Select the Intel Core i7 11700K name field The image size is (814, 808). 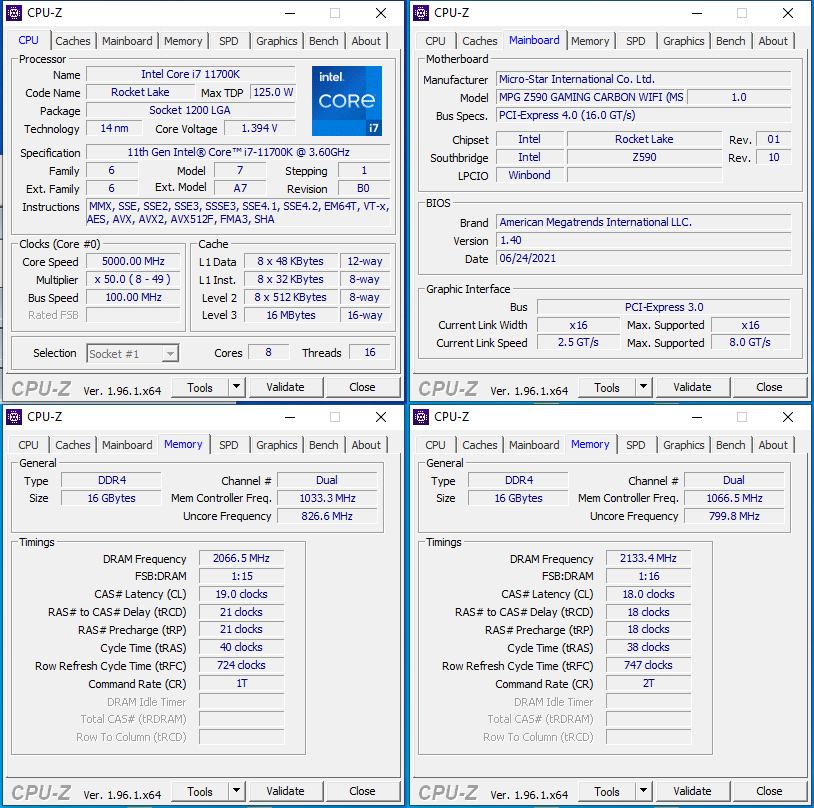click(191, 74)
